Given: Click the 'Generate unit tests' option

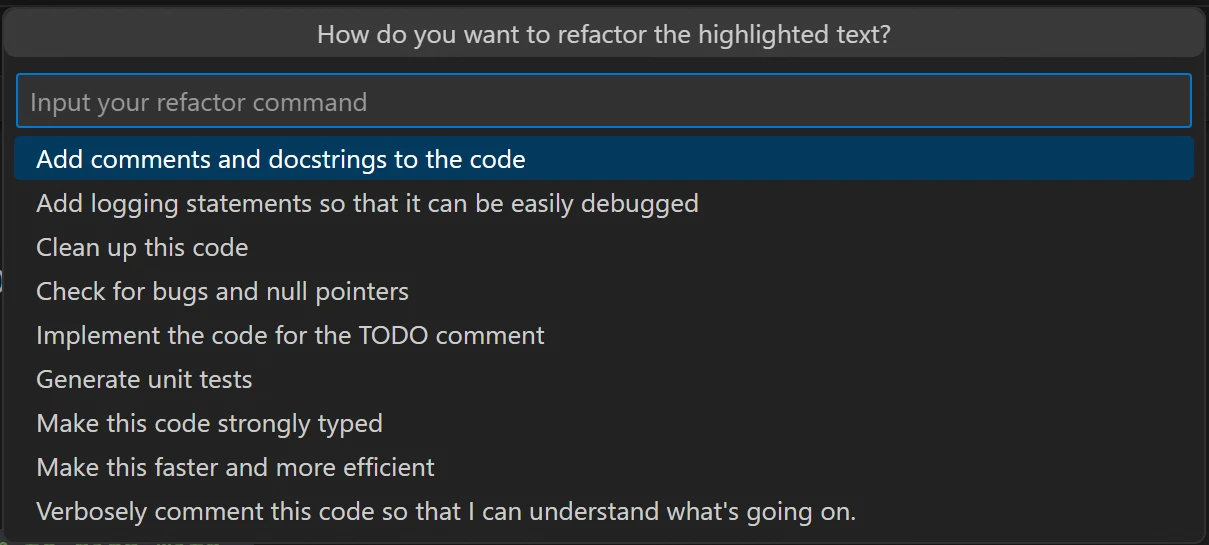Looking at the screenshot, I should [144, 379].
